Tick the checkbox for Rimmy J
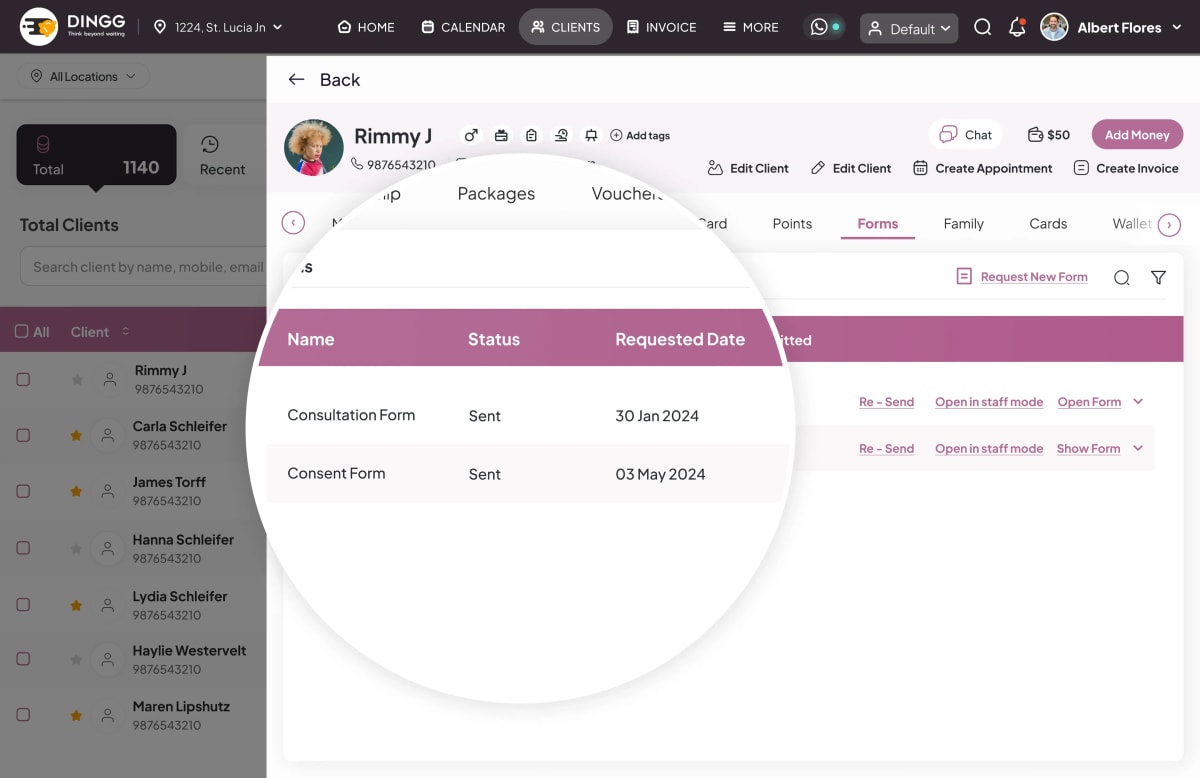This screenshot has width=1200, height=778. tap(23, 380)
